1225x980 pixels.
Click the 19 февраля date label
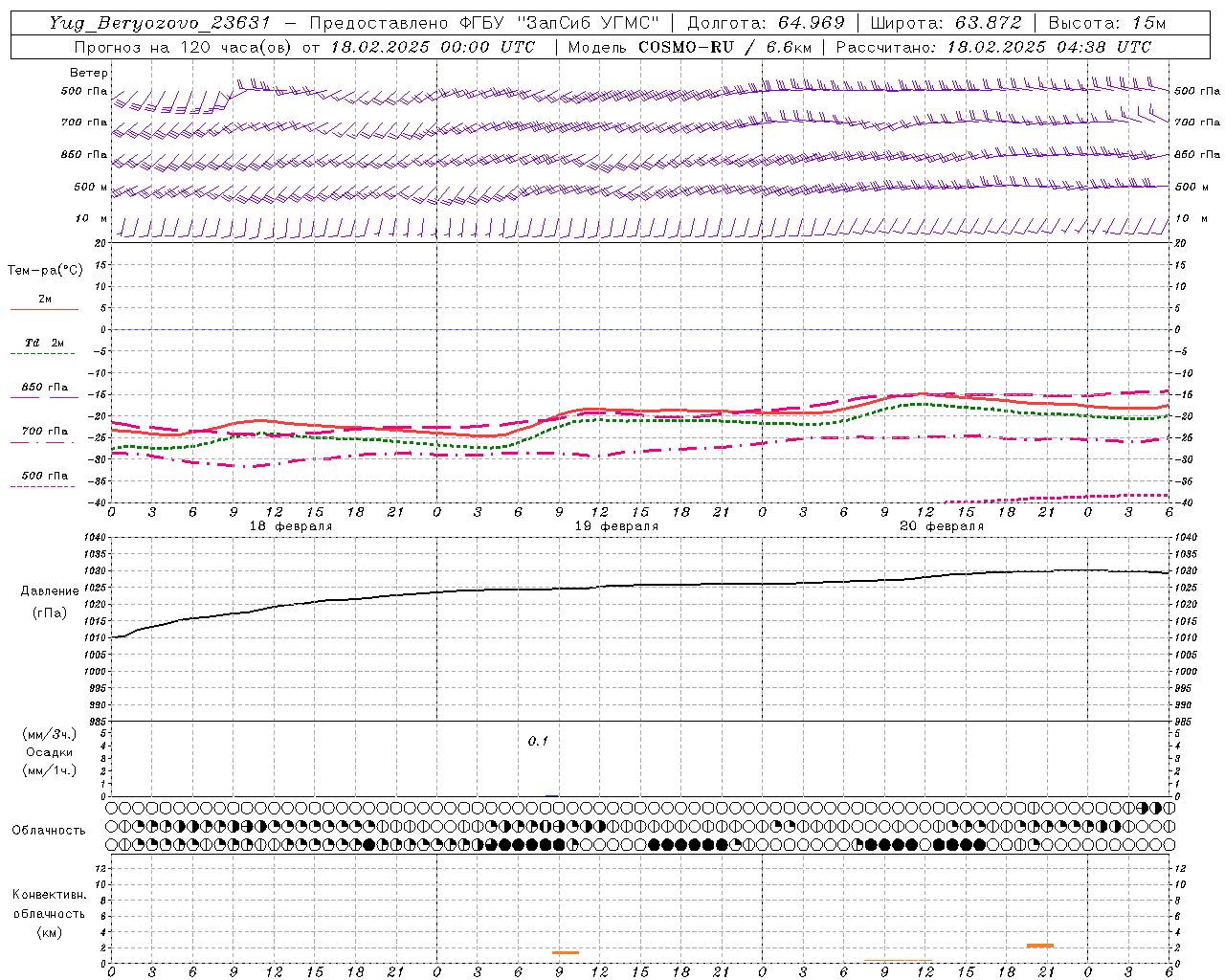tap(616, 526)
